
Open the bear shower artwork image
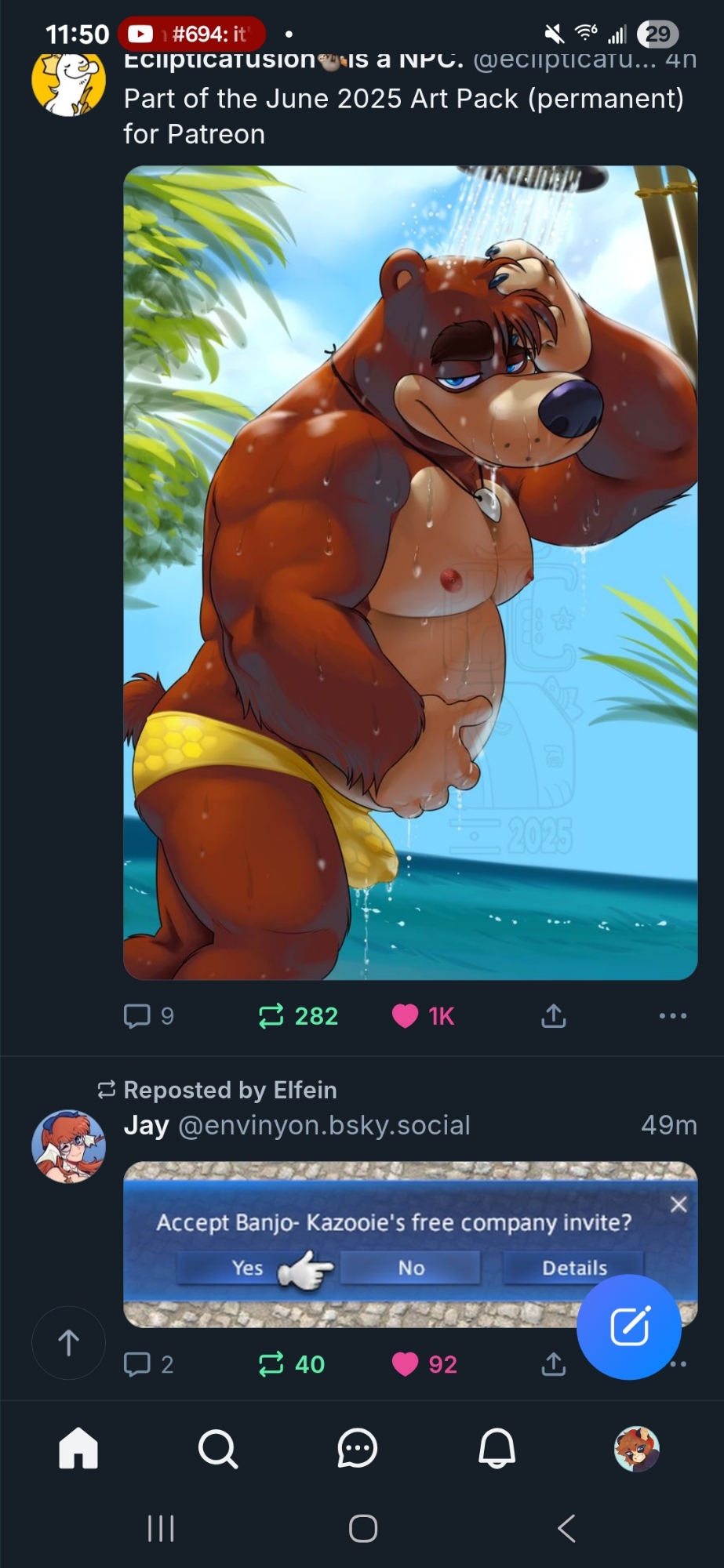click(x=410, y=572)
